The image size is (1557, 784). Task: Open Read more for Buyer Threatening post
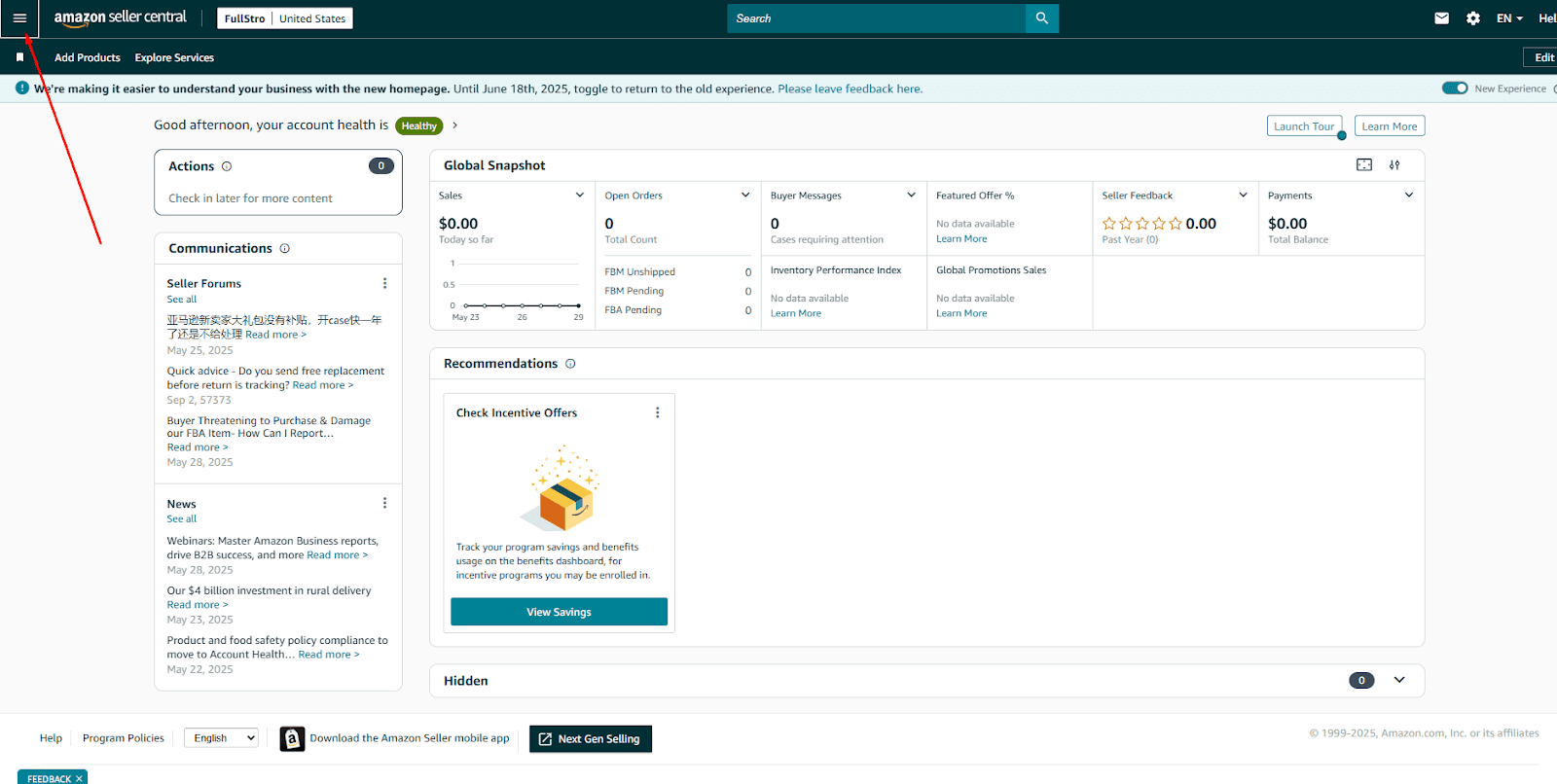click(198, 447)
